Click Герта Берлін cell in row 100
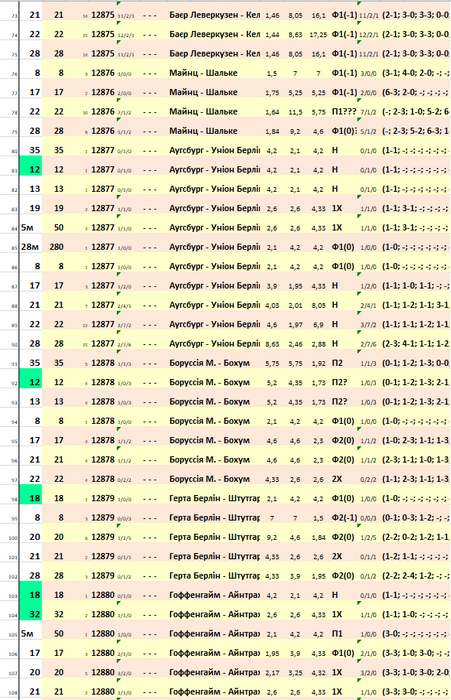This screenshot has width=451, height=700. [214, 537]
